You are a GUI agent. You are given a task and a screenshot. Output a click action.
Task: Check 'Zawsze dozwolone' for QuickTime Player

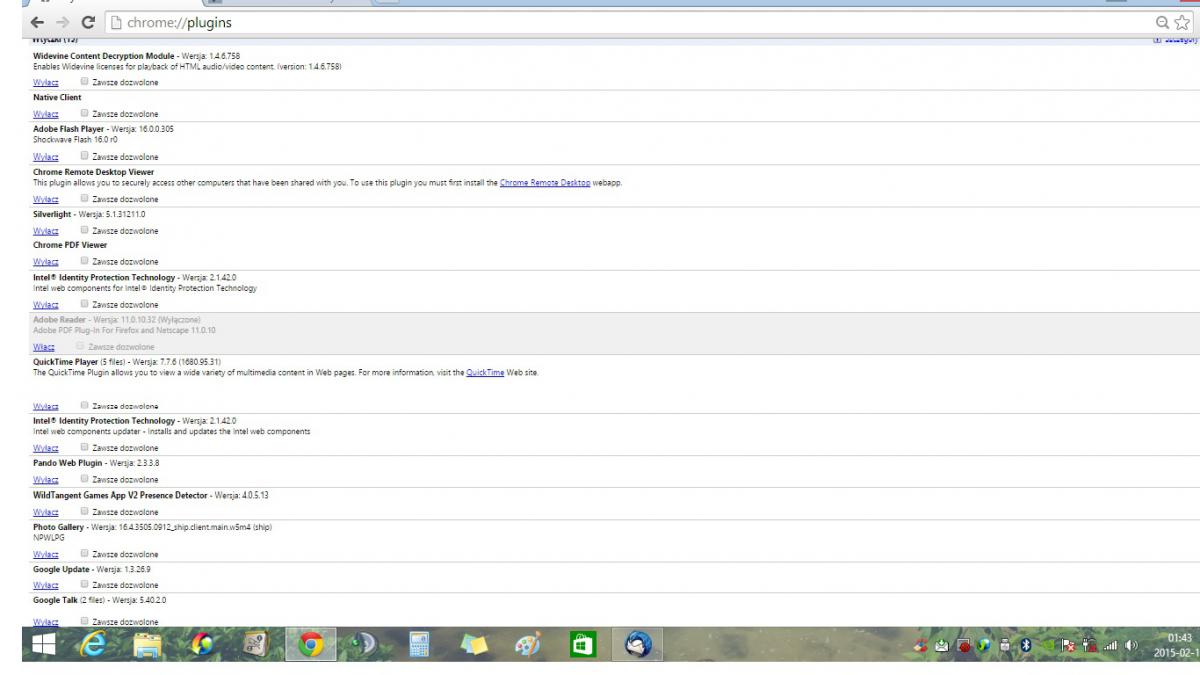coord(85,406)
